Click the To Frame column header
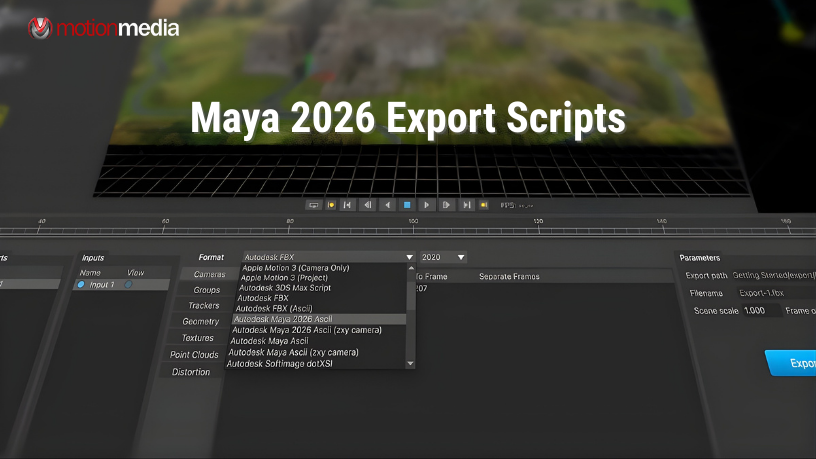 431,276
